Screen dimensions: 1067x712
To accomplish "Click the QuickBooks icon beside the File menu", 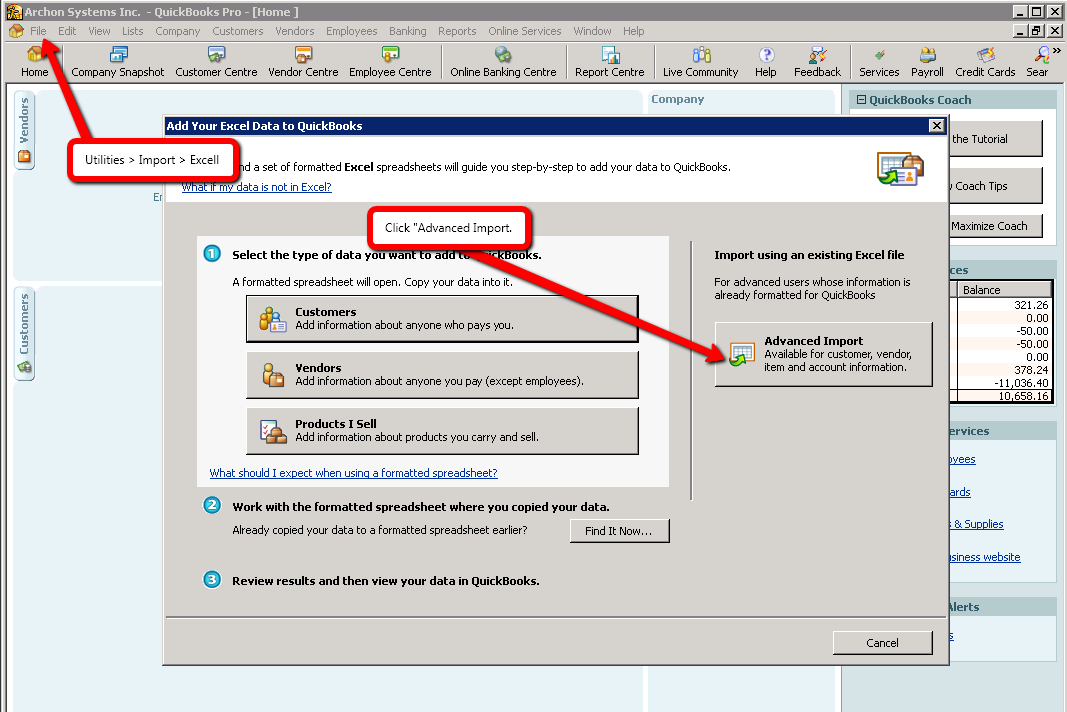I will (x=16, y=31).
